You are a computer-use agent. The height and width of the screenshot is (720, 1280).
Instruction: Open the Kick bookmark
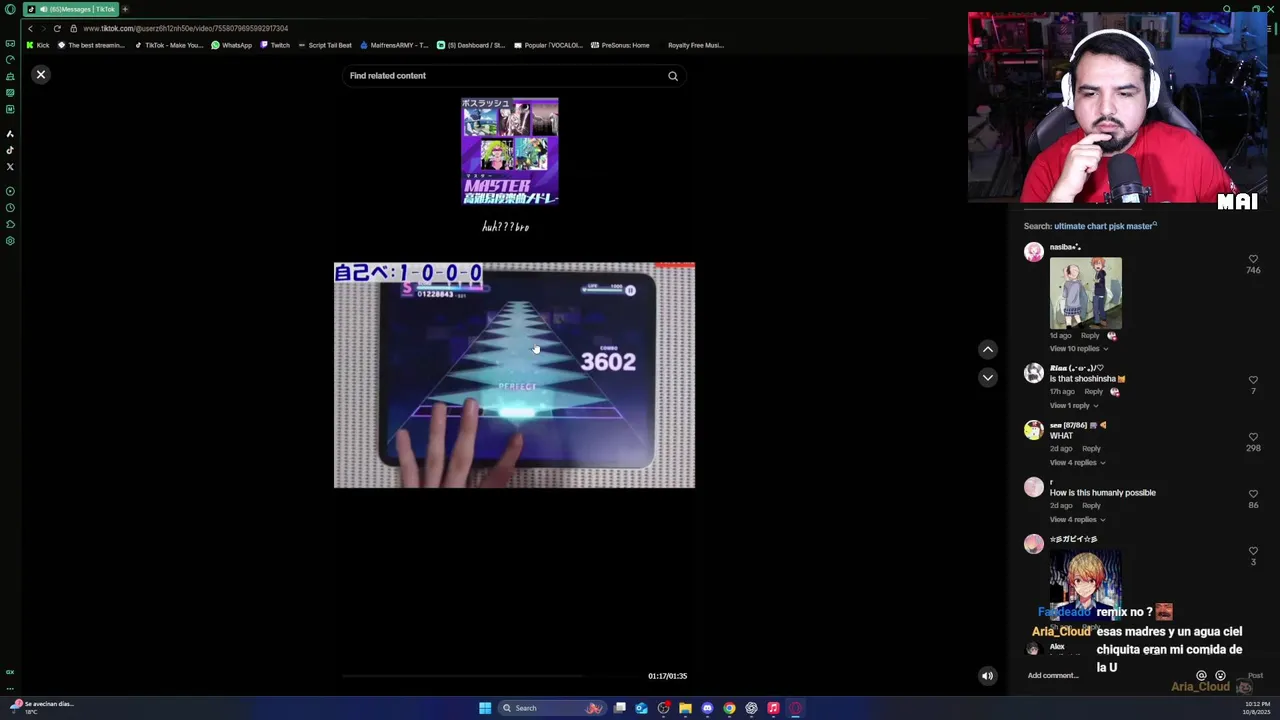[38, 45]
